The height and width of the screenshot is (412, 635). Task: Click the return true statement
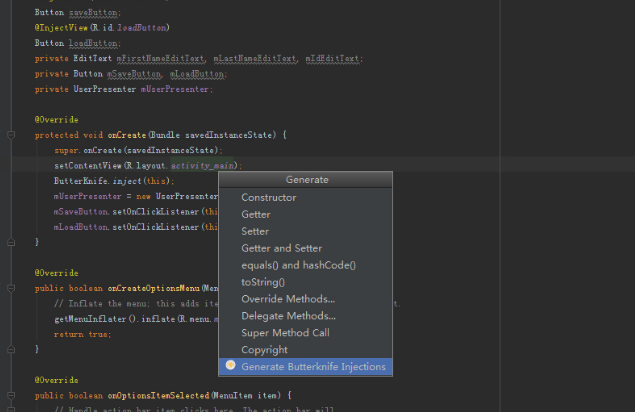pyautogui.click(x=83, y=335)
